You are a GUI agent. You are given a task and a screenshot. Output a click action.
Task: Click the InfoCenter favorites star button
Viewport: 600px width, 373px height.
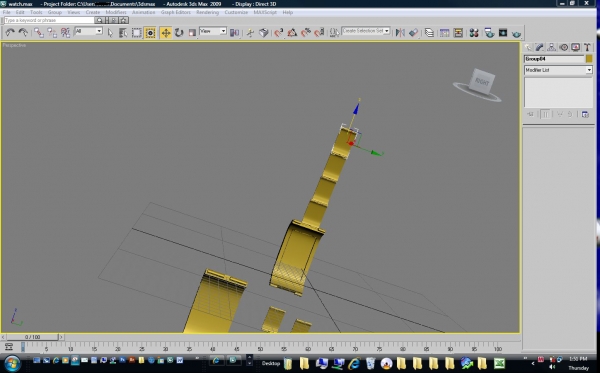click(x=124, y=20)
